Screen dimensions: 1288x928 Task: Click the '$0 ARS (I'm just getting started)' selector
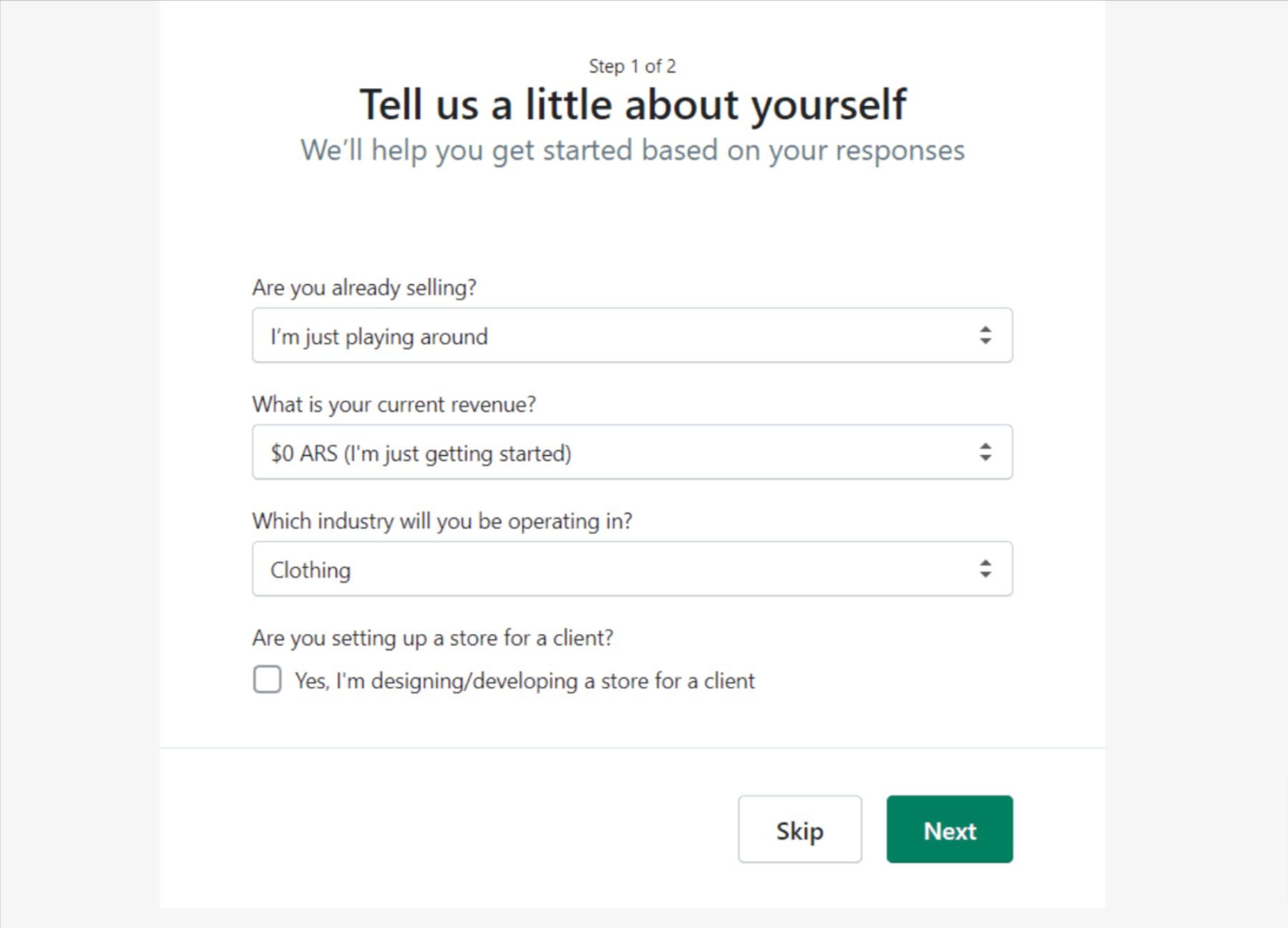click(632, 451)
